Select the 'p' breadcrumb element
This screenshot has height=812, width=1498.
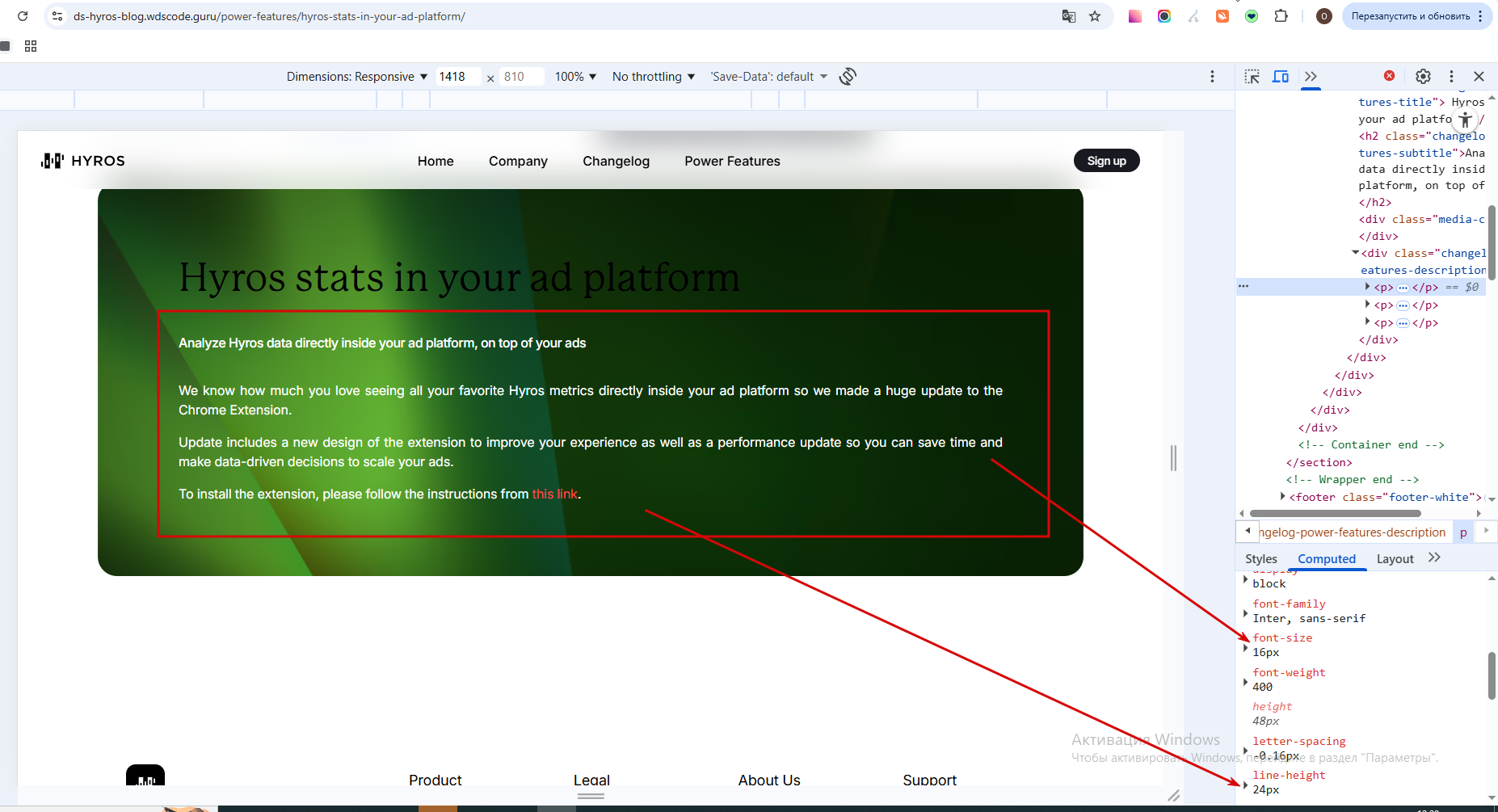pos(1463,532)
